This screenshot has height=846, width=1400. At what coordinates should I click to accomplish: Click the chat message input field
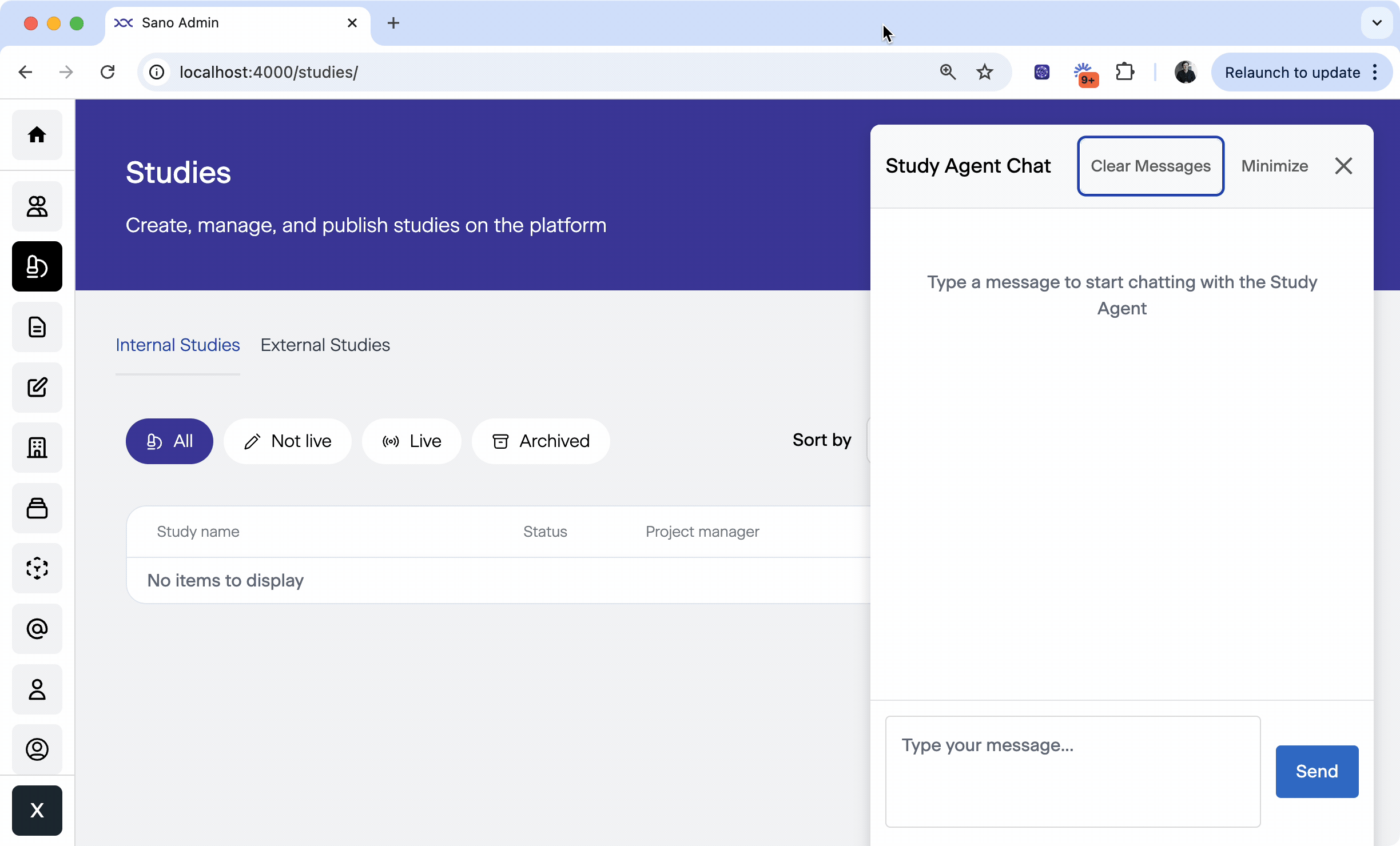pyautogui.click(x=1072, y=771)
